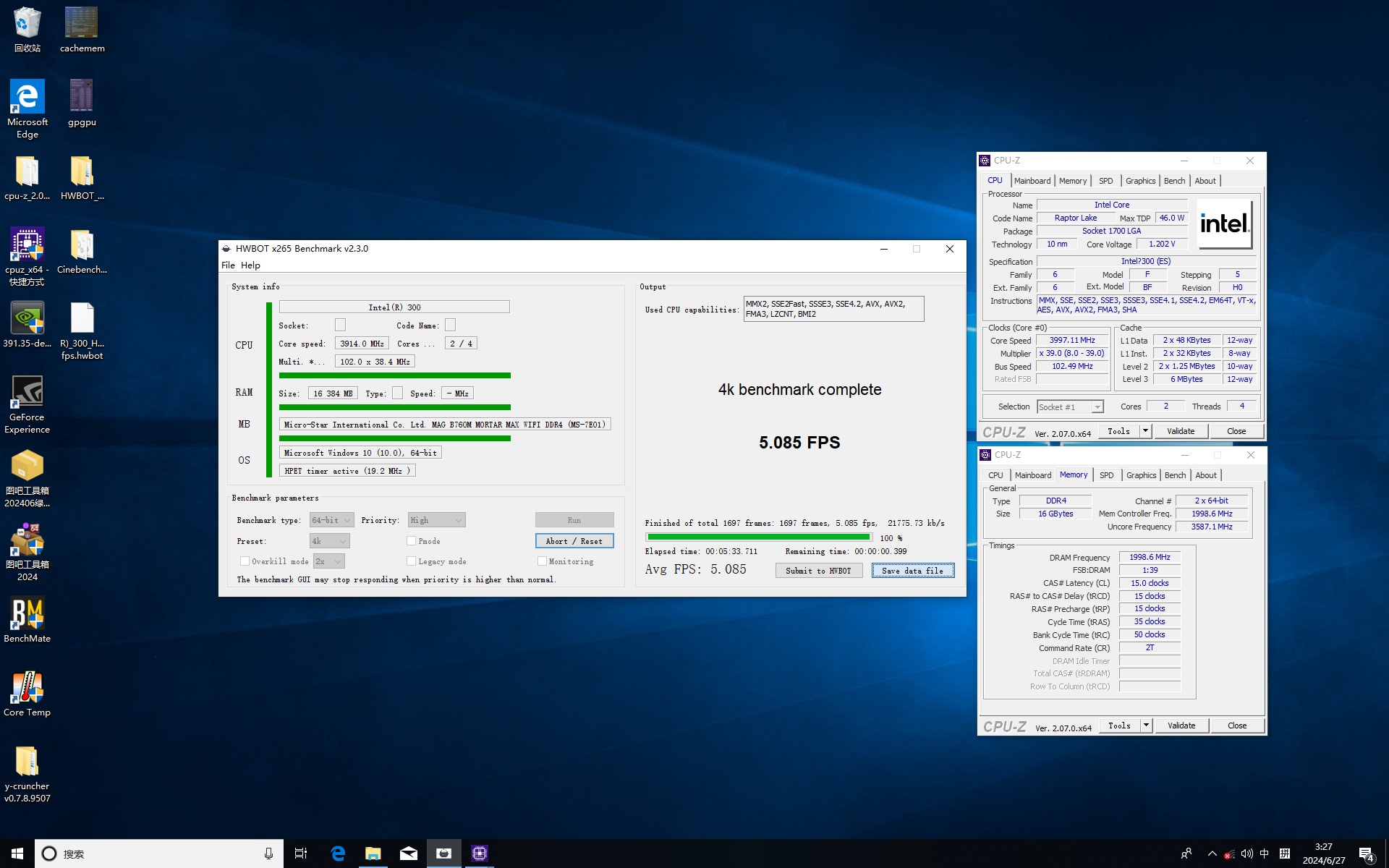Image resolution: width=1389 pixels, height=868 pixels.
Task: Enable the Overkill mode checkbox
Action: click(245, 561)
